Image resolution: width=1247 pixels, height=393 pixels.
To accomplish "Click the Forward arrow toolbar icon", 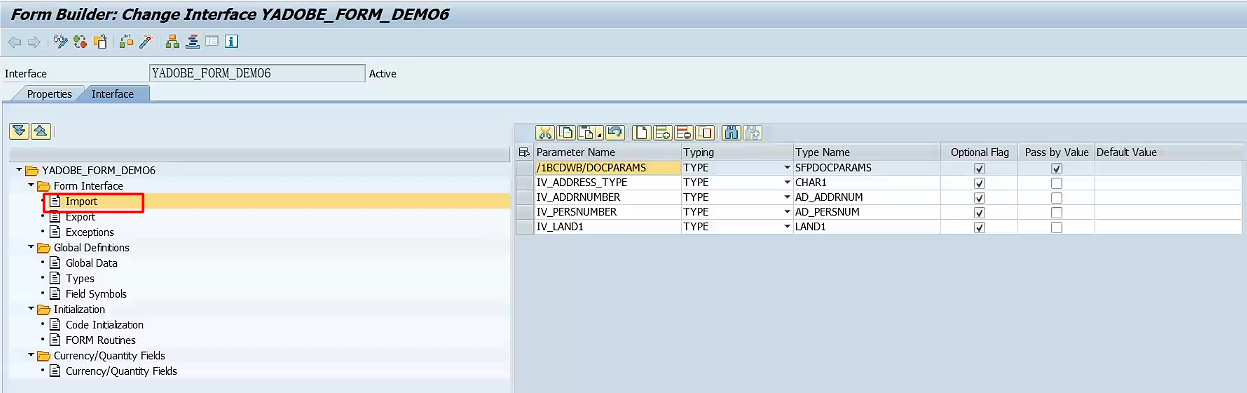I will (x=34, y=42).
